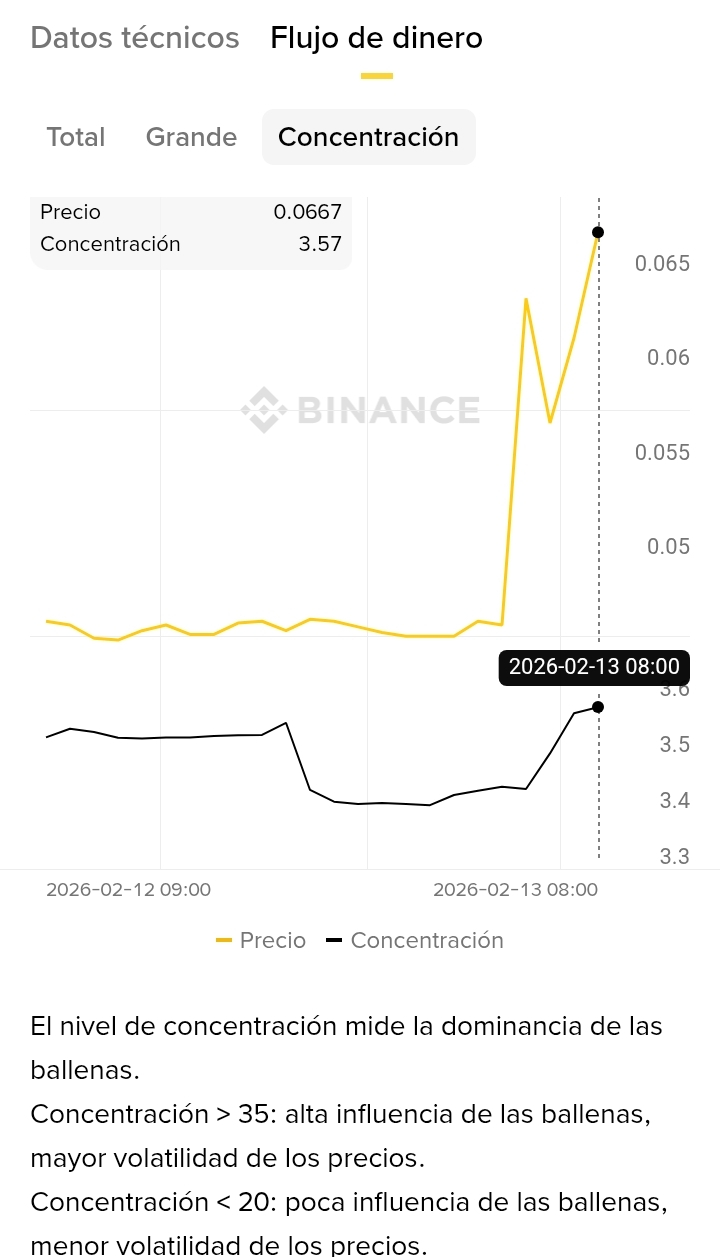The height and width of the screenshot is (1257, 720).
Task: Open the Total money flow view
Action: point(76,137)
